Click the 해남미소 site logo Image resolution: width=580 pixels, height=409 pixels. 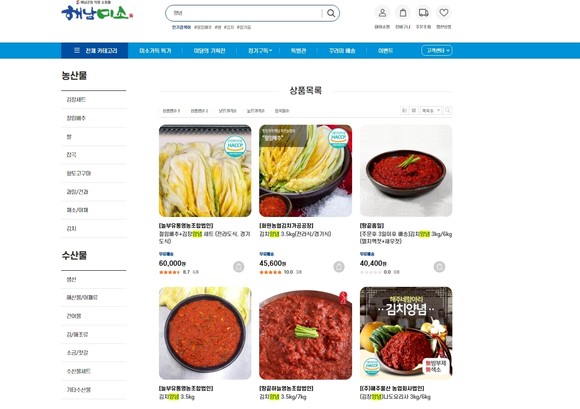click(x=97, y=13)
